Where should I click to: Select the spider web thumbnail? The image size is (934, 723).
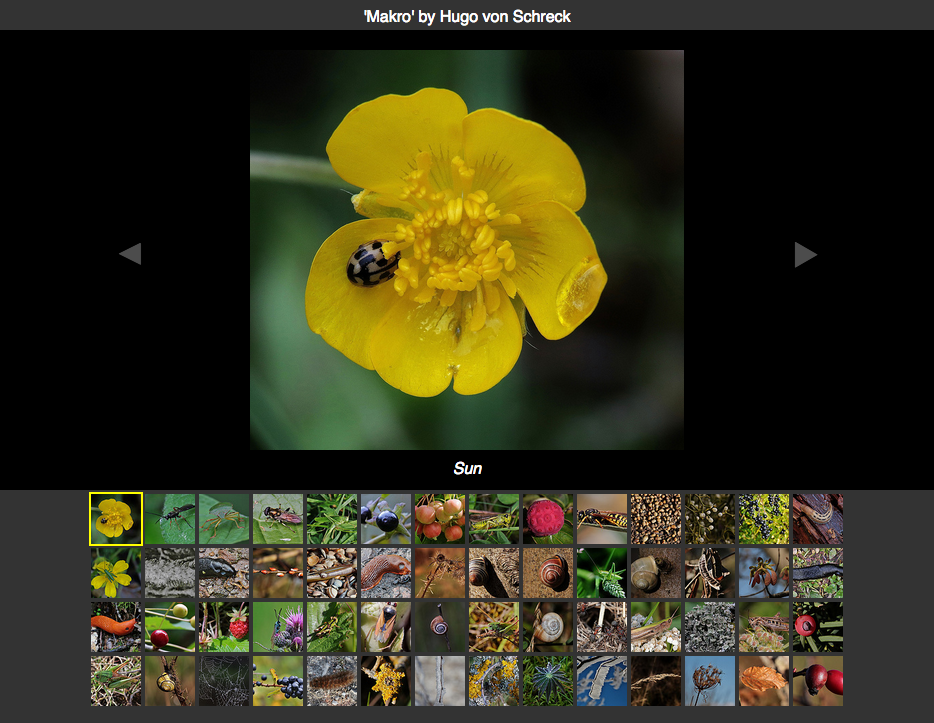coord(224,680)
